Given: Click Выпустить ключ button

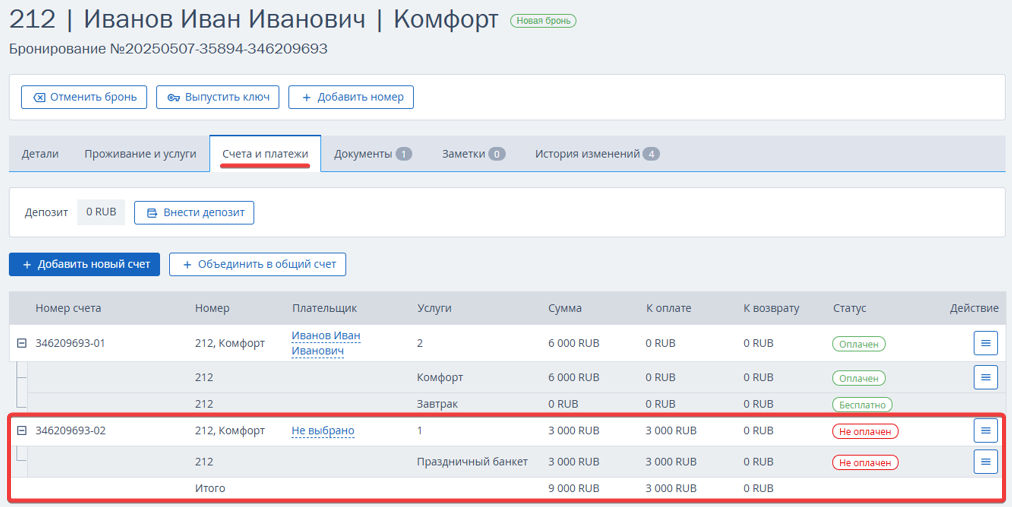Looking at the screenshot, I should coord(218,97).
